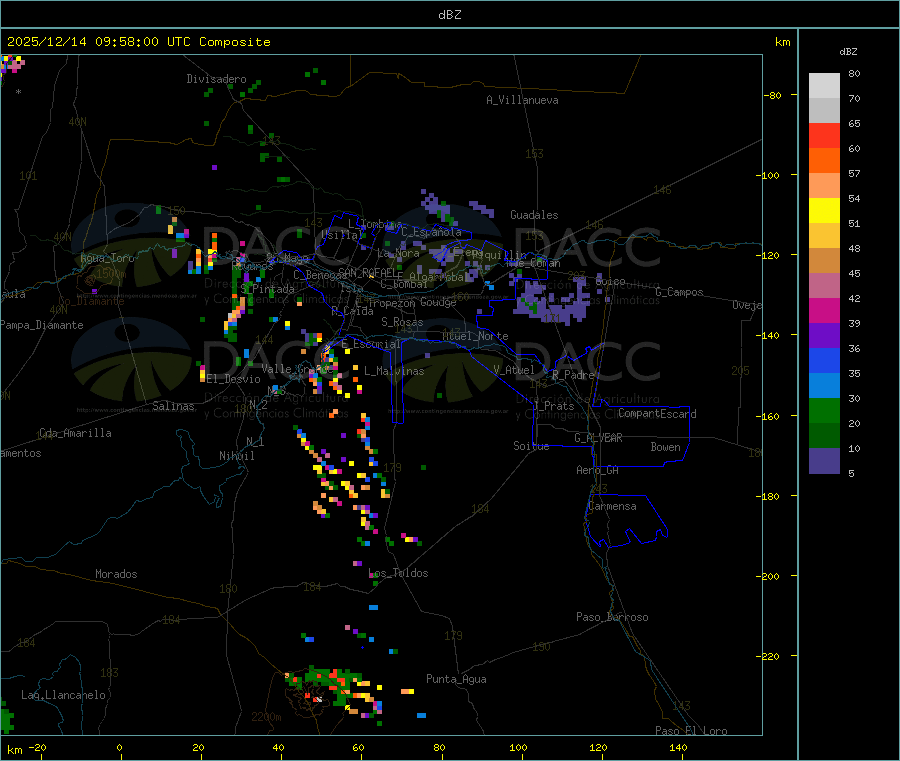Viewport: 900px width, 761px height.
Task: Click the -160 km axis tick label
Action: point(768,416)
